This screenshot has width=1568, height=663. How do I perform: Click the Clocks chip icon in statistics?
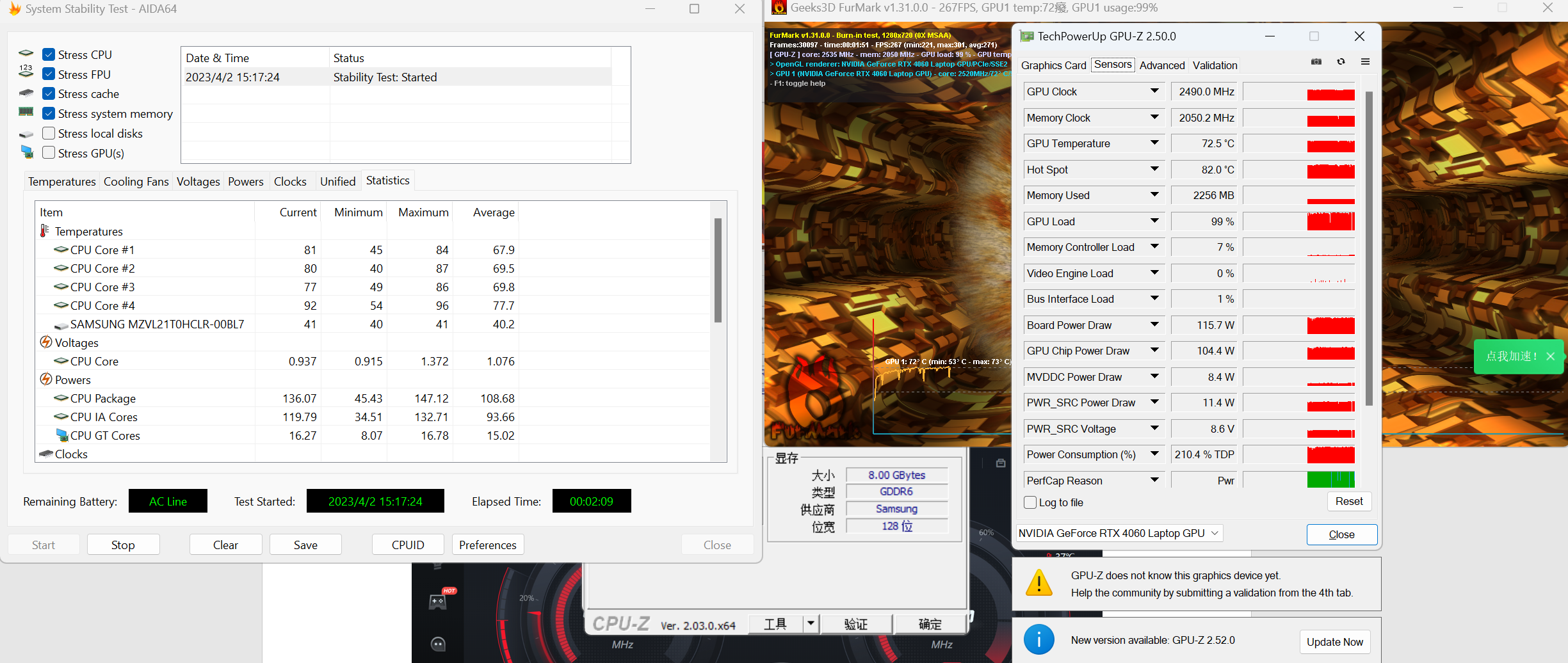pyautogui.click(x=46, y=454)
